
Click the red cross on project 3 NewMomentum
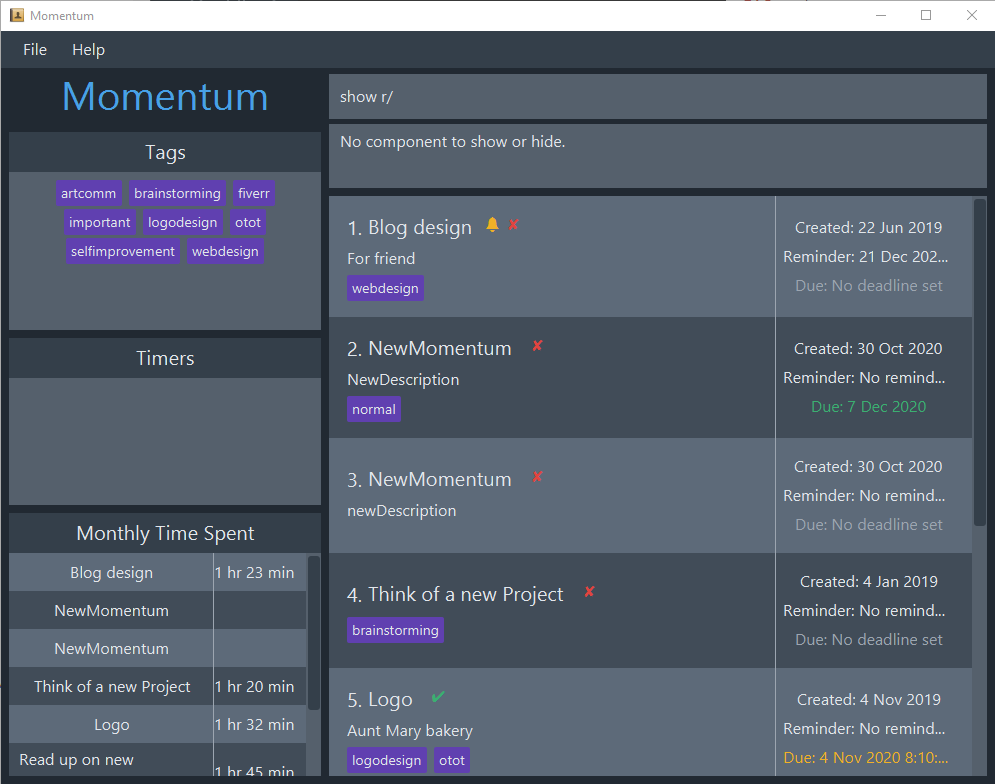point(537,476)
